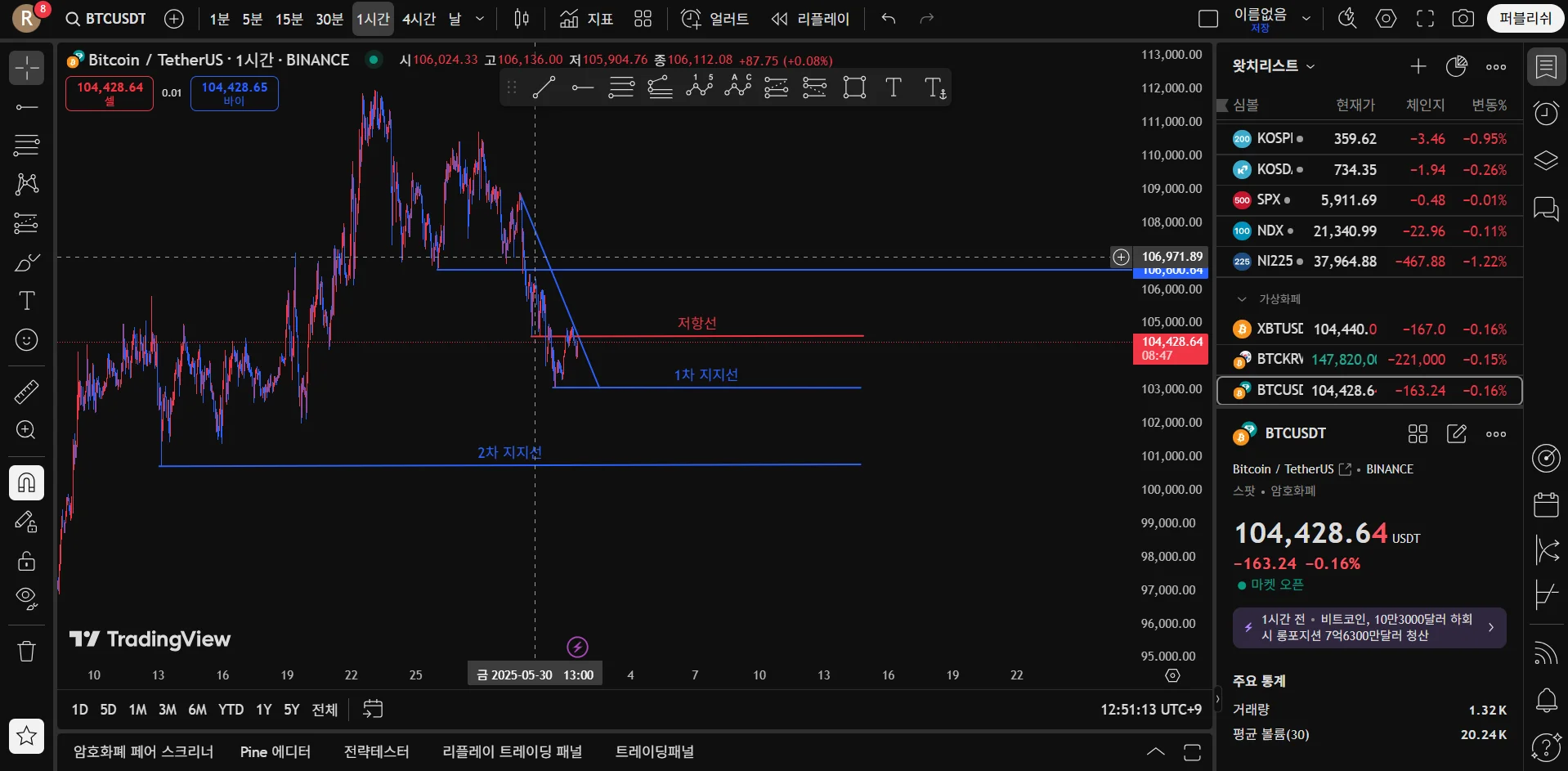Viewport: 1568px width, 771px height.
Task: Collapse the 가상화폐 watchlist section
Action: click(1242, 299)
